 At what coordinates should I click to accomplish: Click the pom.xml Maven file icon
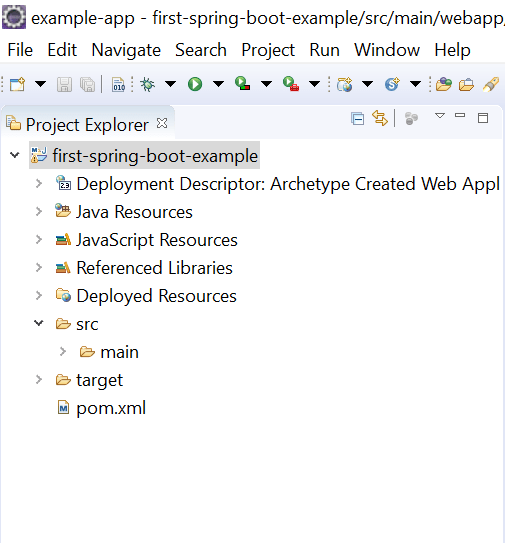click(63, 407)
